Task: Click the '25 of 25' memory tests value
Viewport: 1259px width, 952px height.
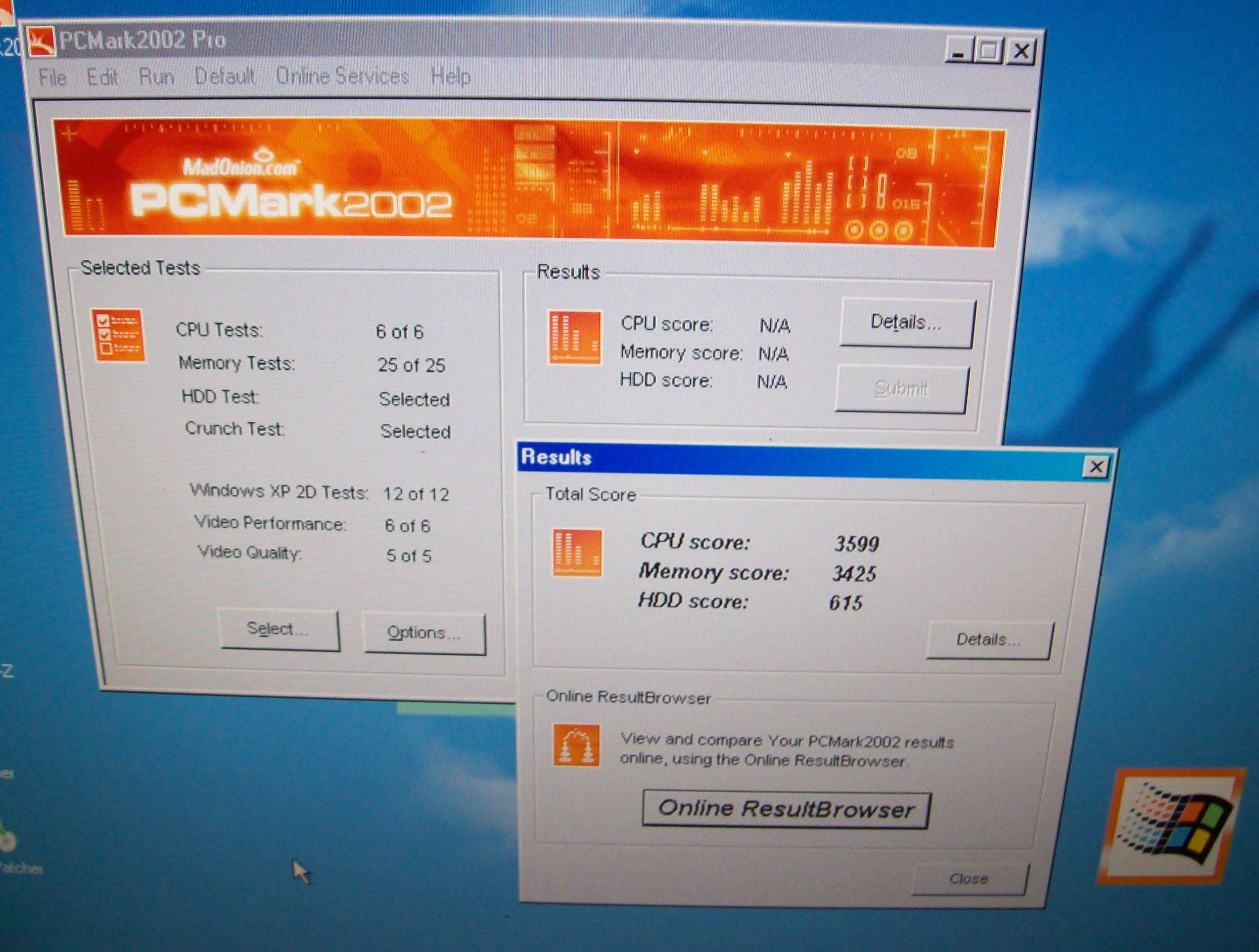Action: click(x=411, y=365)
